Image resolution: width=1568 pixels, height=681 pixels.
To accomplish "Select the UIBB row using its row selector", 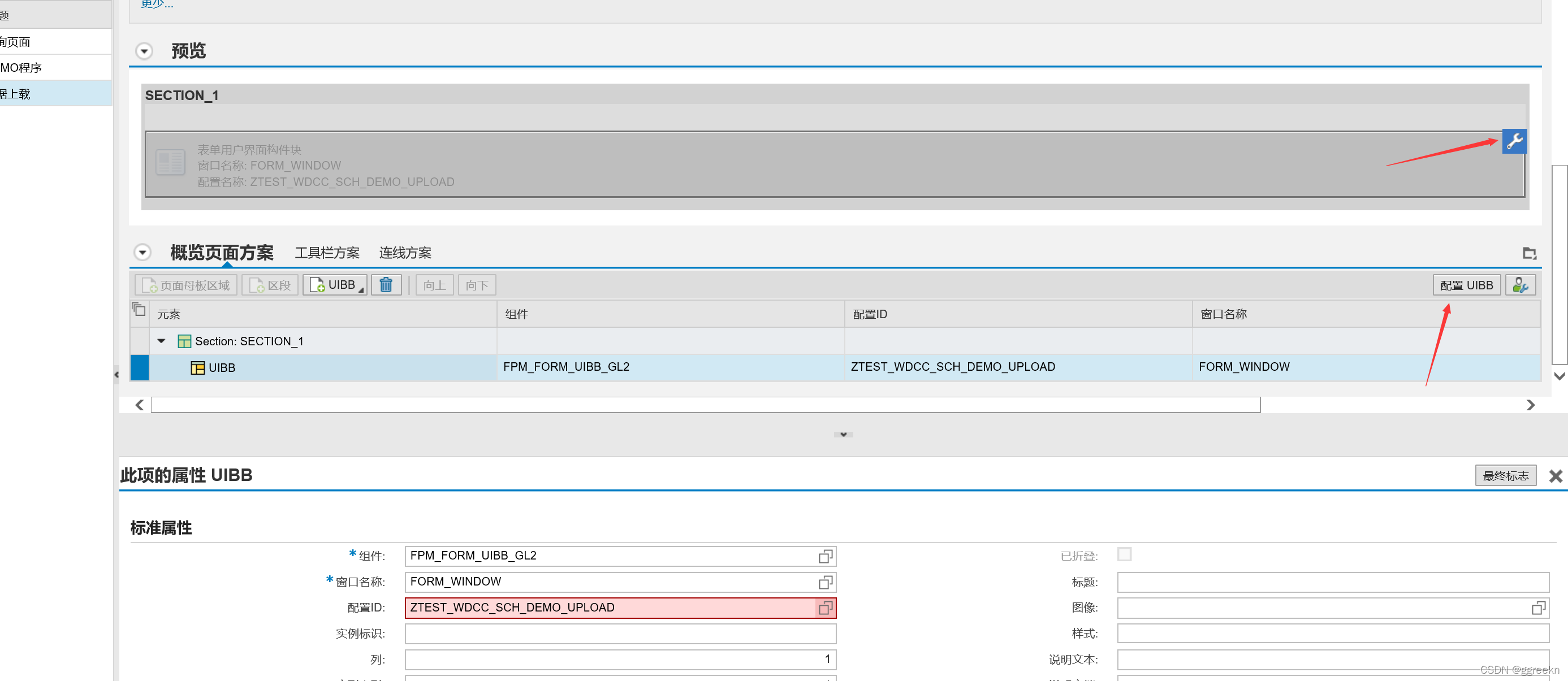I will pyautogui.click(x=140, y=367).
